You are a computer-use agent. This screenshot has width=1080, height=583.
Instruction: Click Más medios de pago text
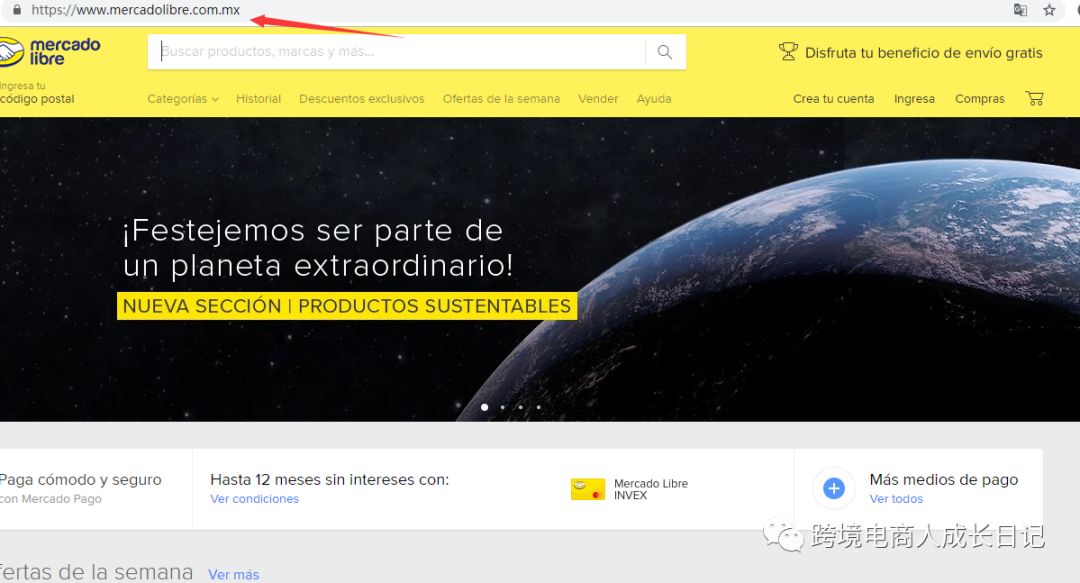click(944, 480)
